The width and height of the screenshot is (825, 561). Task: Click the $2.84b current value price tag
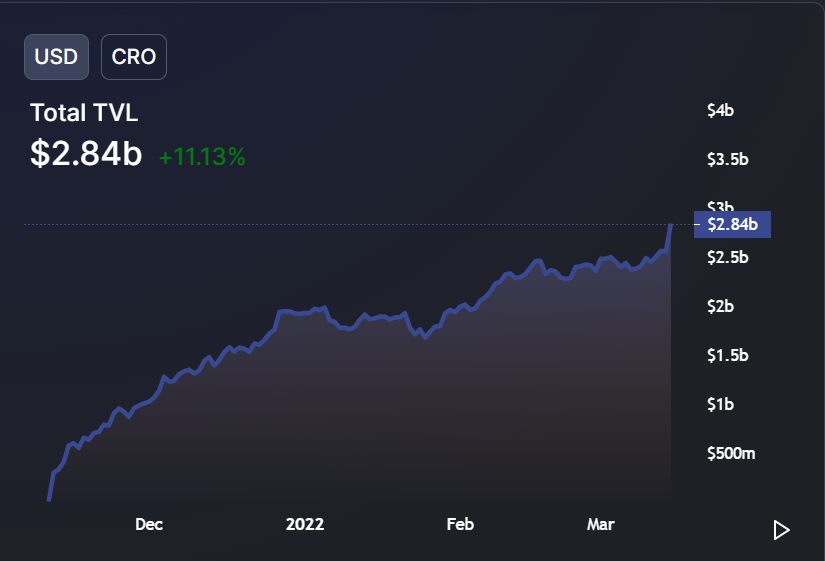732,225
